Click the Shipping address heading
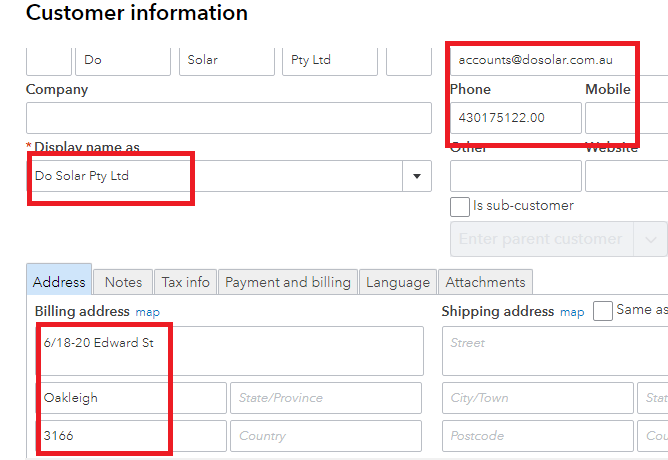Screen dimensions: 668x460 (498, 311)
